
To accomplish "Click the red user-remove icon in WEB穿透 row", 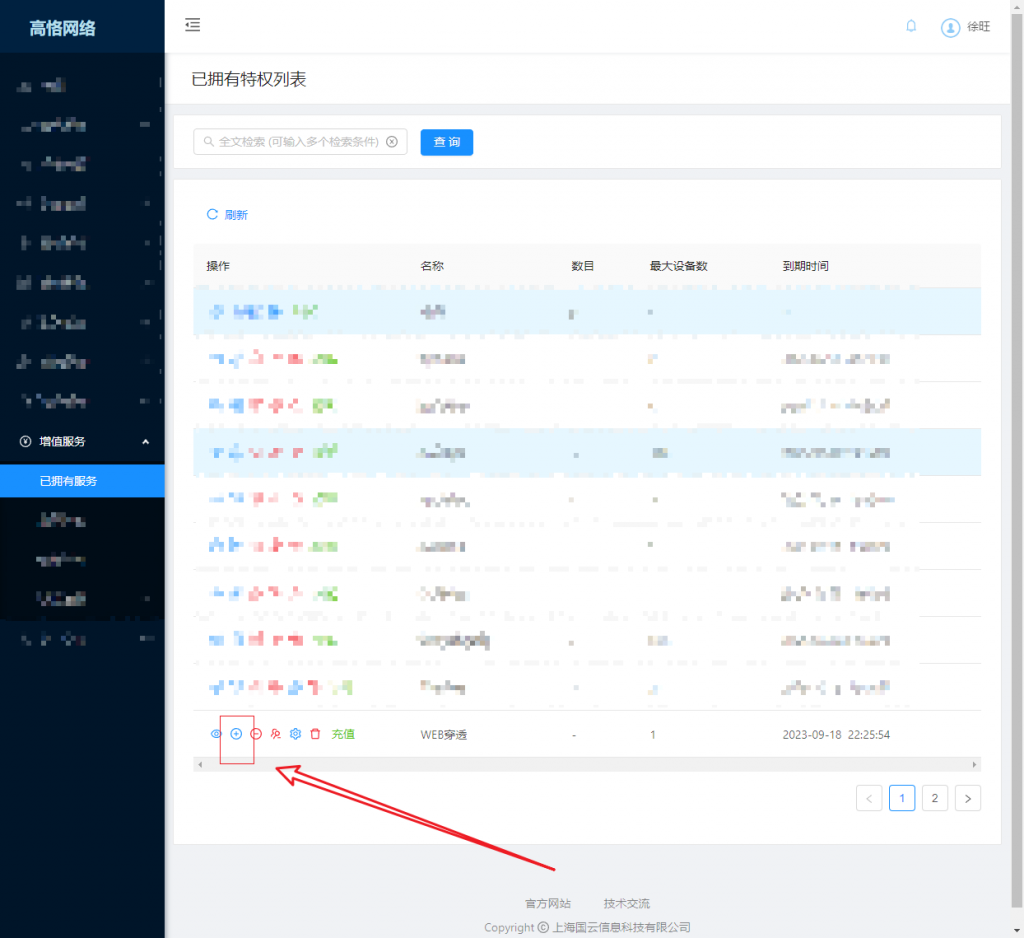I will (276, 734).
